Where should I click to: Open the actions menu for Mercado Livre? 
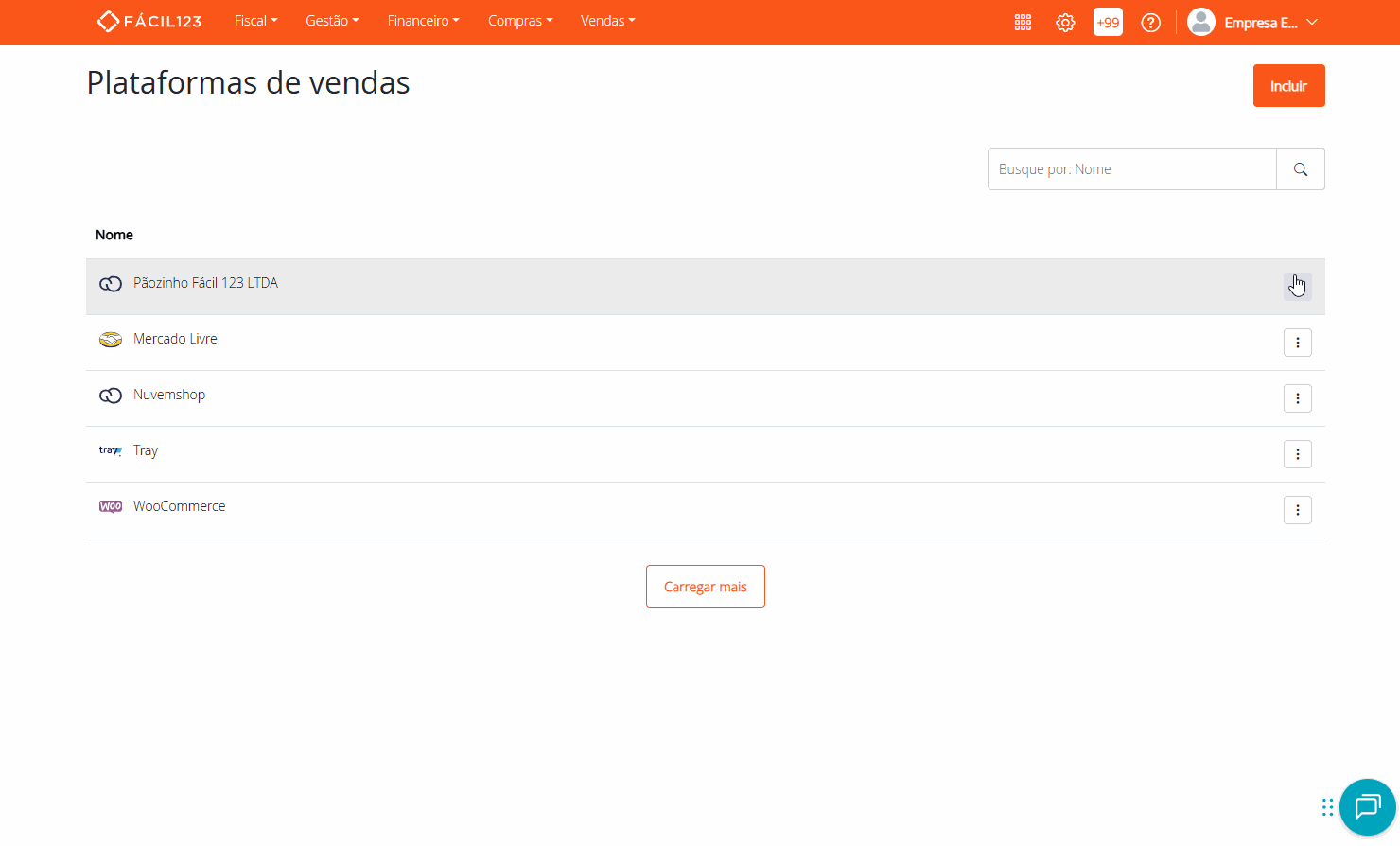pos(1297,342)
